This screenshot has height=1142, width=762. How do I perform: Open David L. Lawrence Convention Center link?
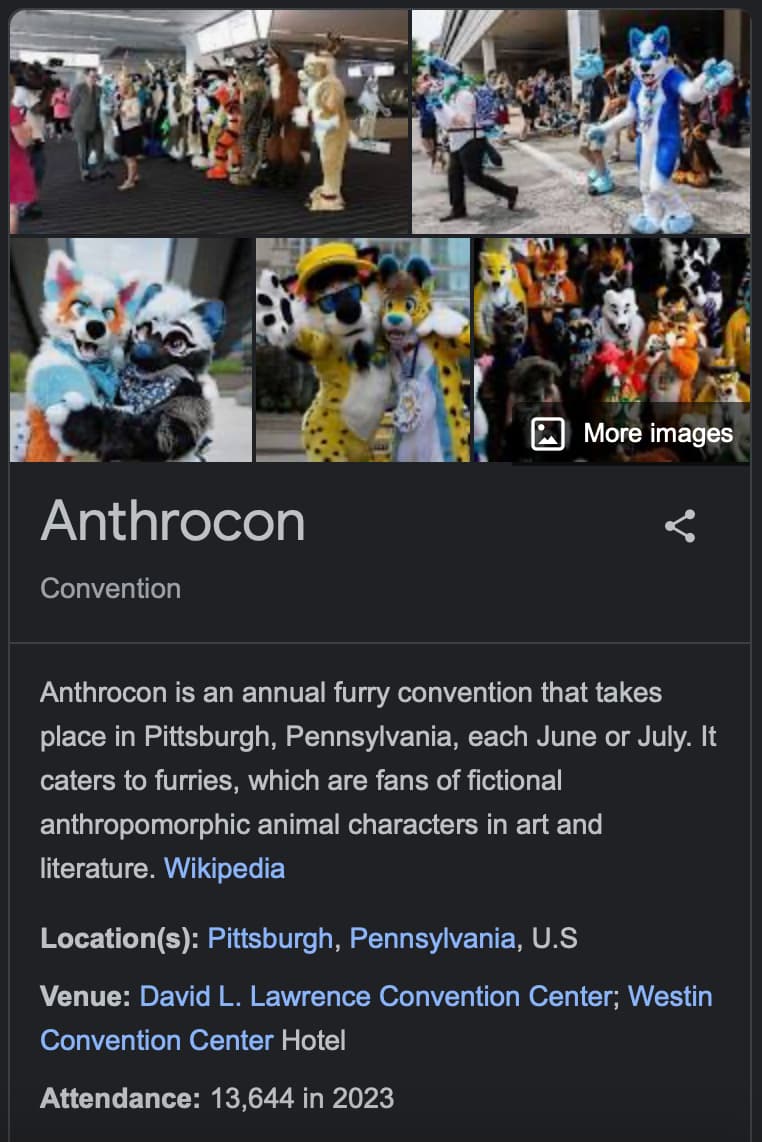376,996
